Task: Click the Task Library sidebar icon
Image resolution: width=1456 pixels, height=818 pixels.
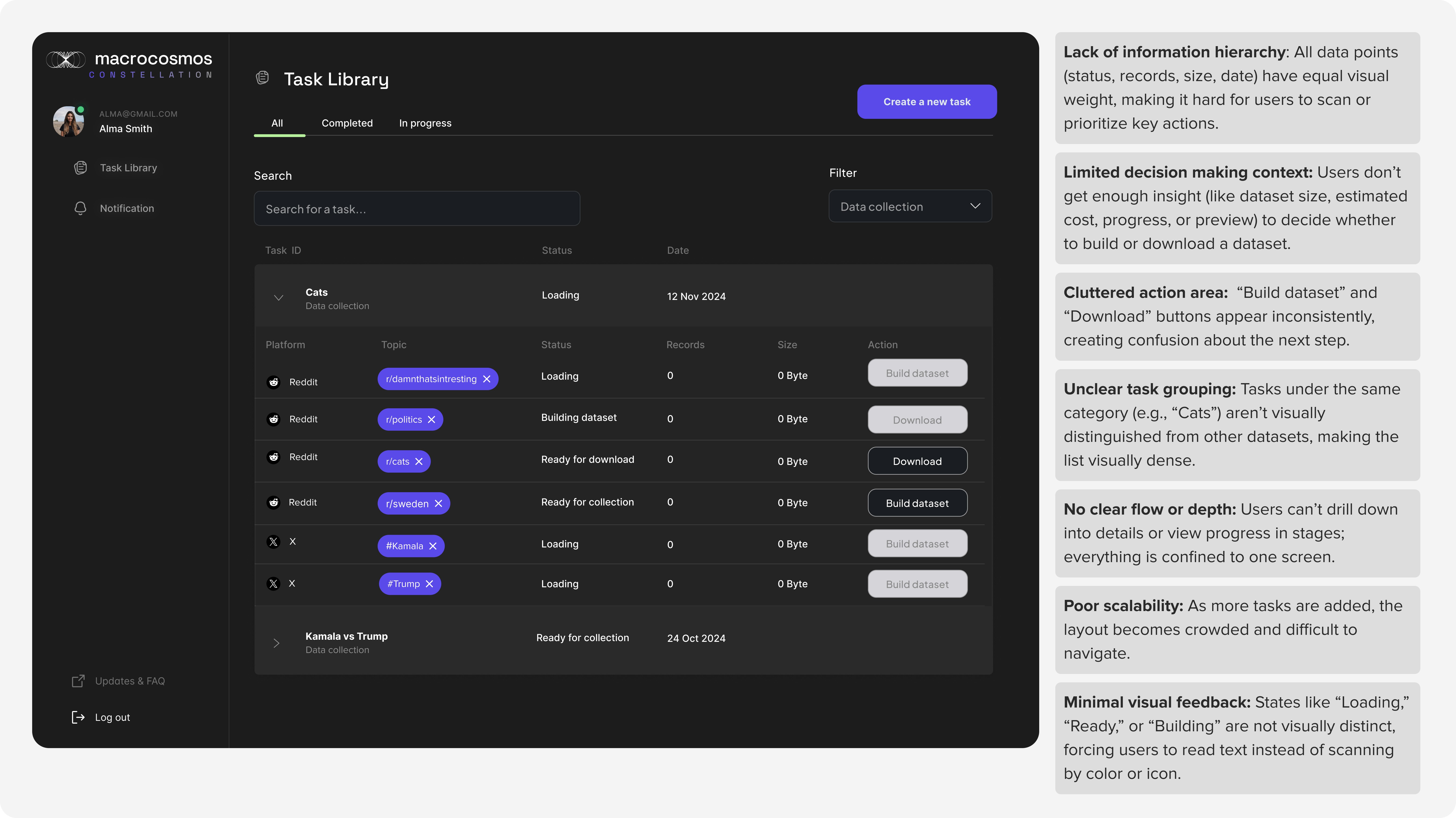Action: coord(80,168)
